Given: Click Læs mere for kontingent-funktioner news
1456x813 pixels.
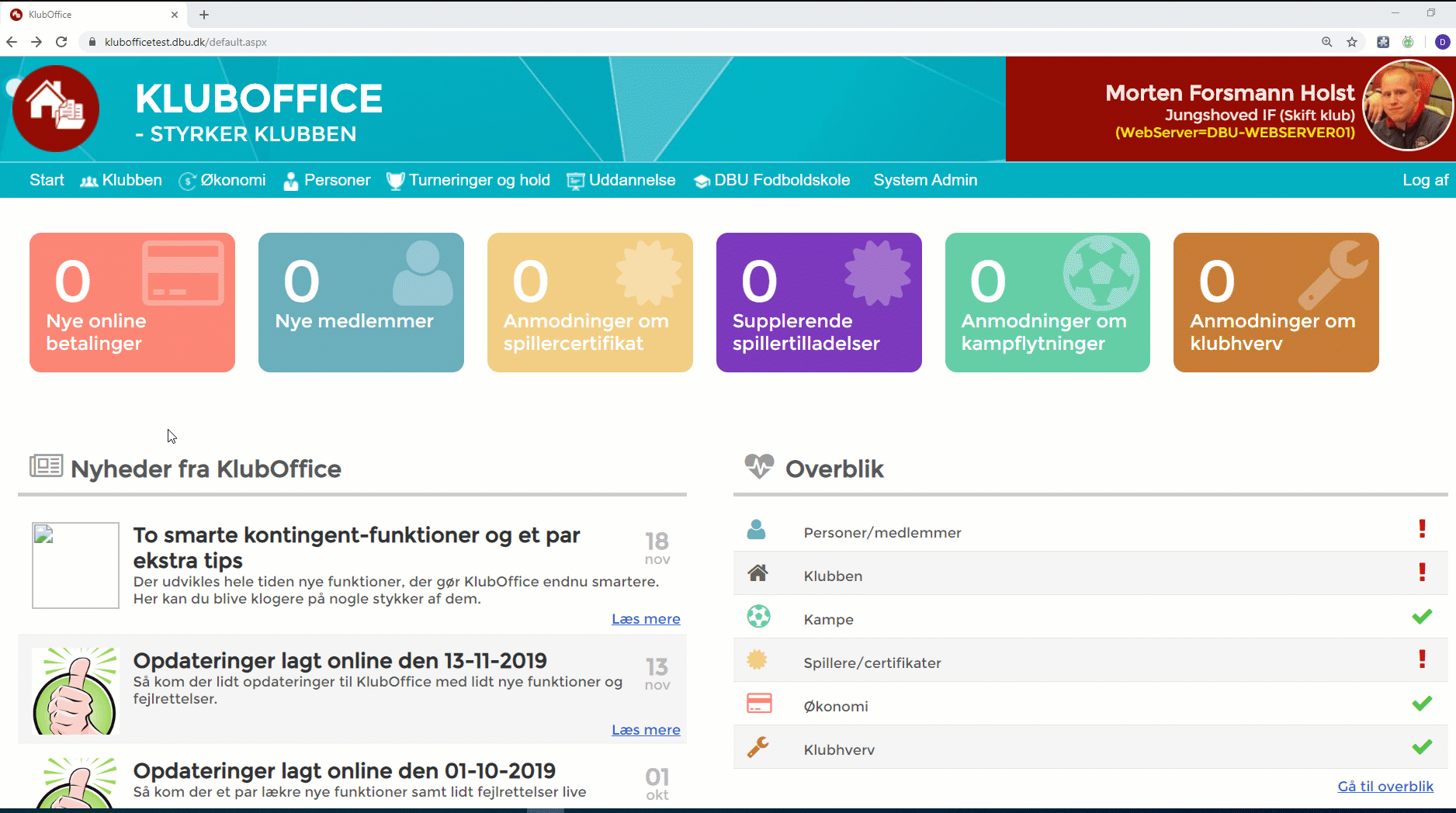Looking at the screenshot, I should (x=645, y=619).
